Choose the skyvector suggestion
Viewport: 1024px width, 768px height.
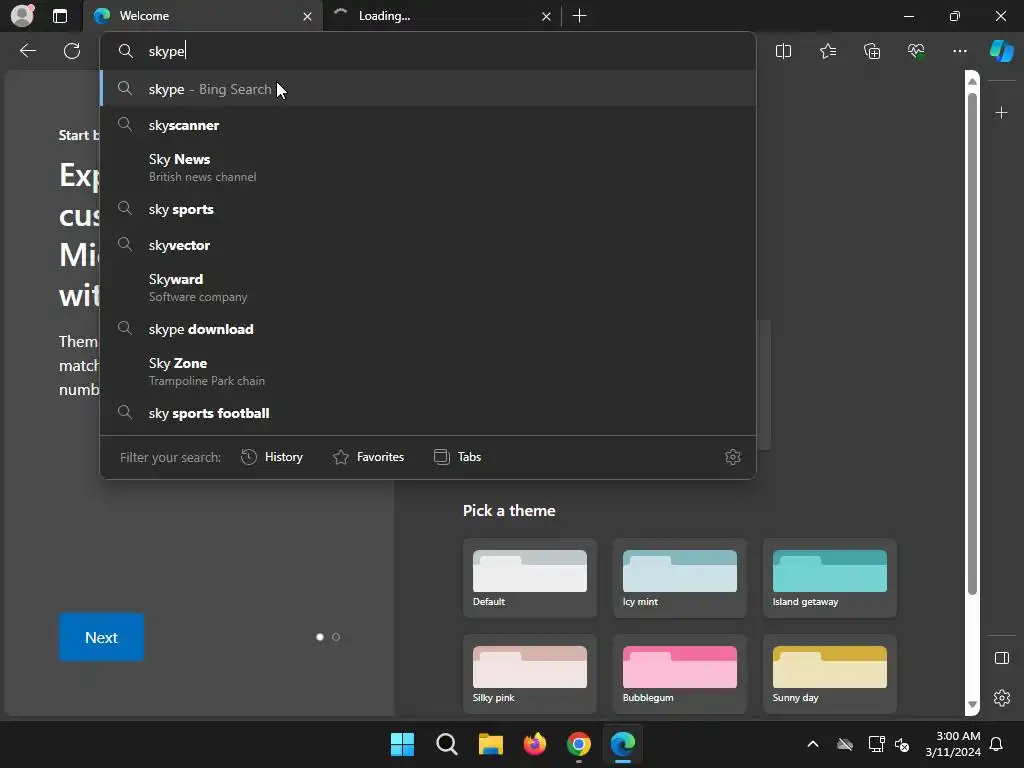[428, 245]
